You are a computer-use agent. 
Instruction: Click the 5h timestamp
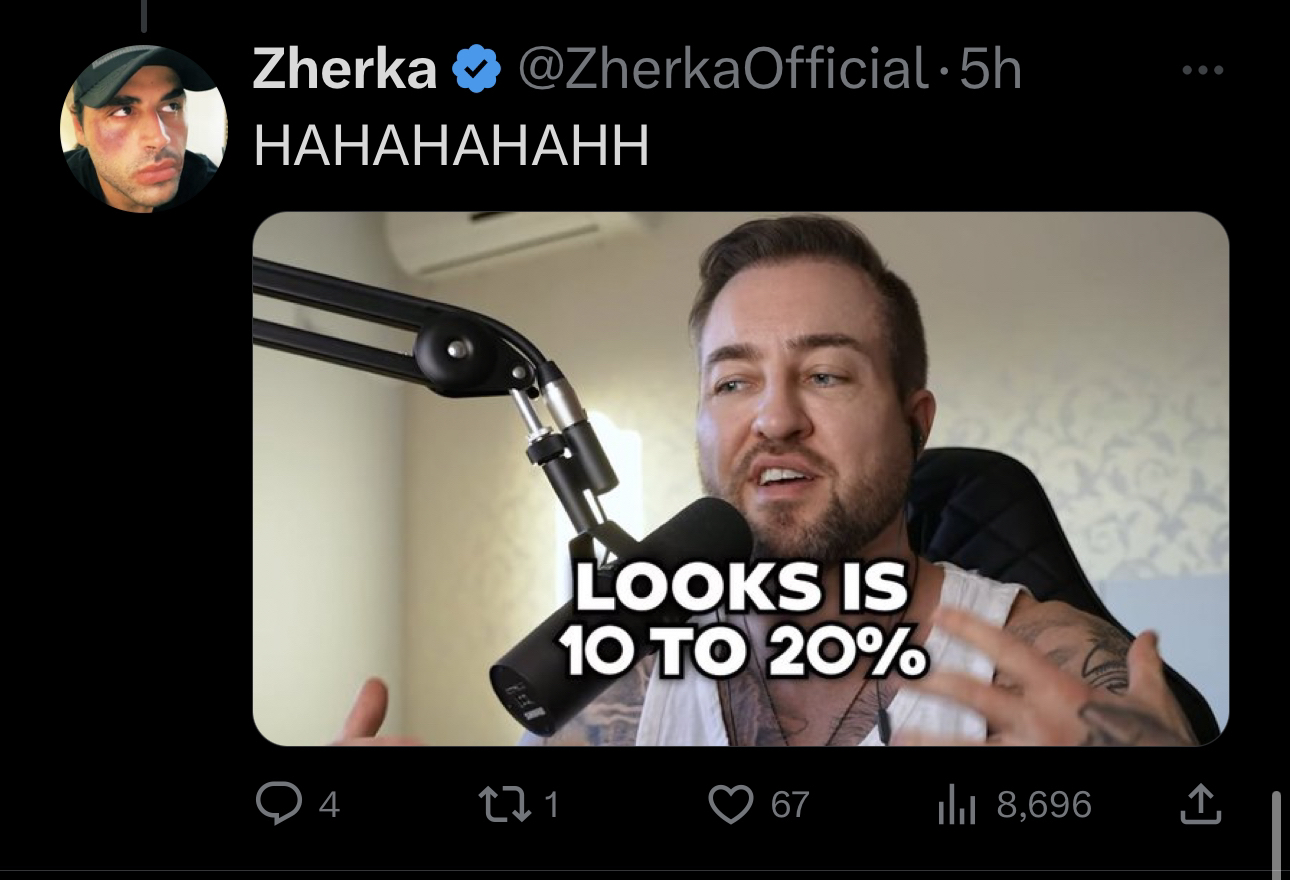(990, 71)
